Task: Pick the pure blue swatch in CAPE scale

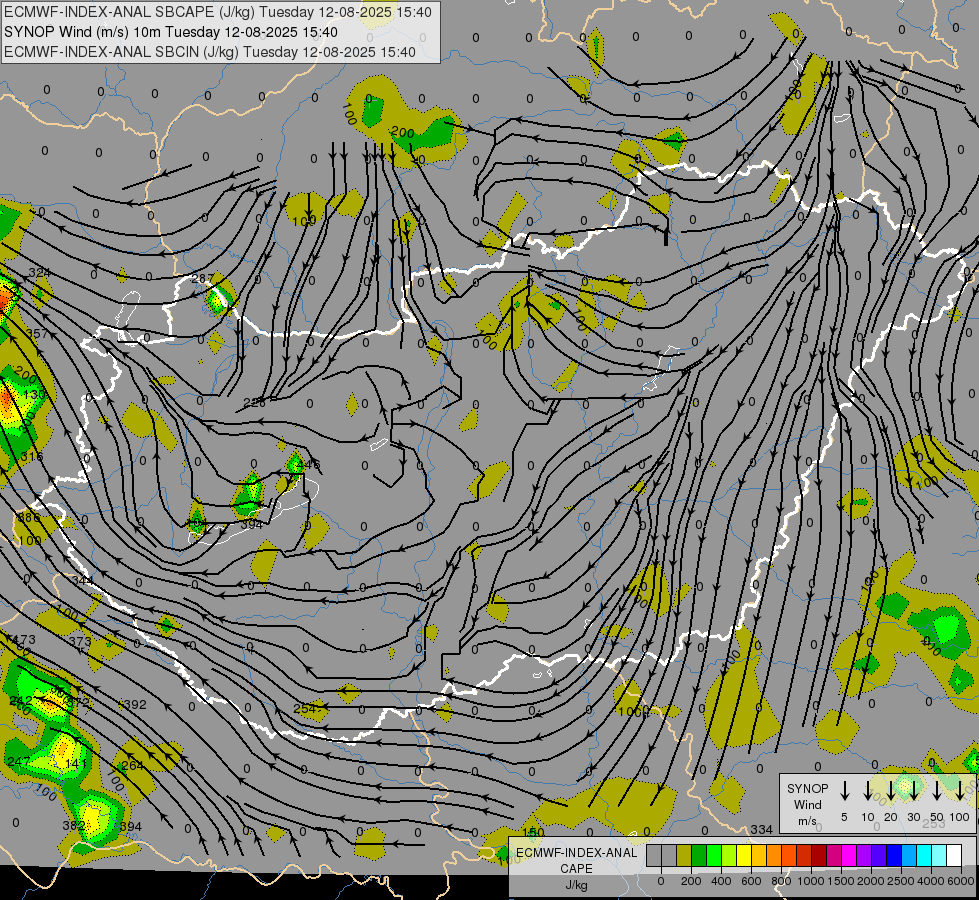Action: (893, 856)
